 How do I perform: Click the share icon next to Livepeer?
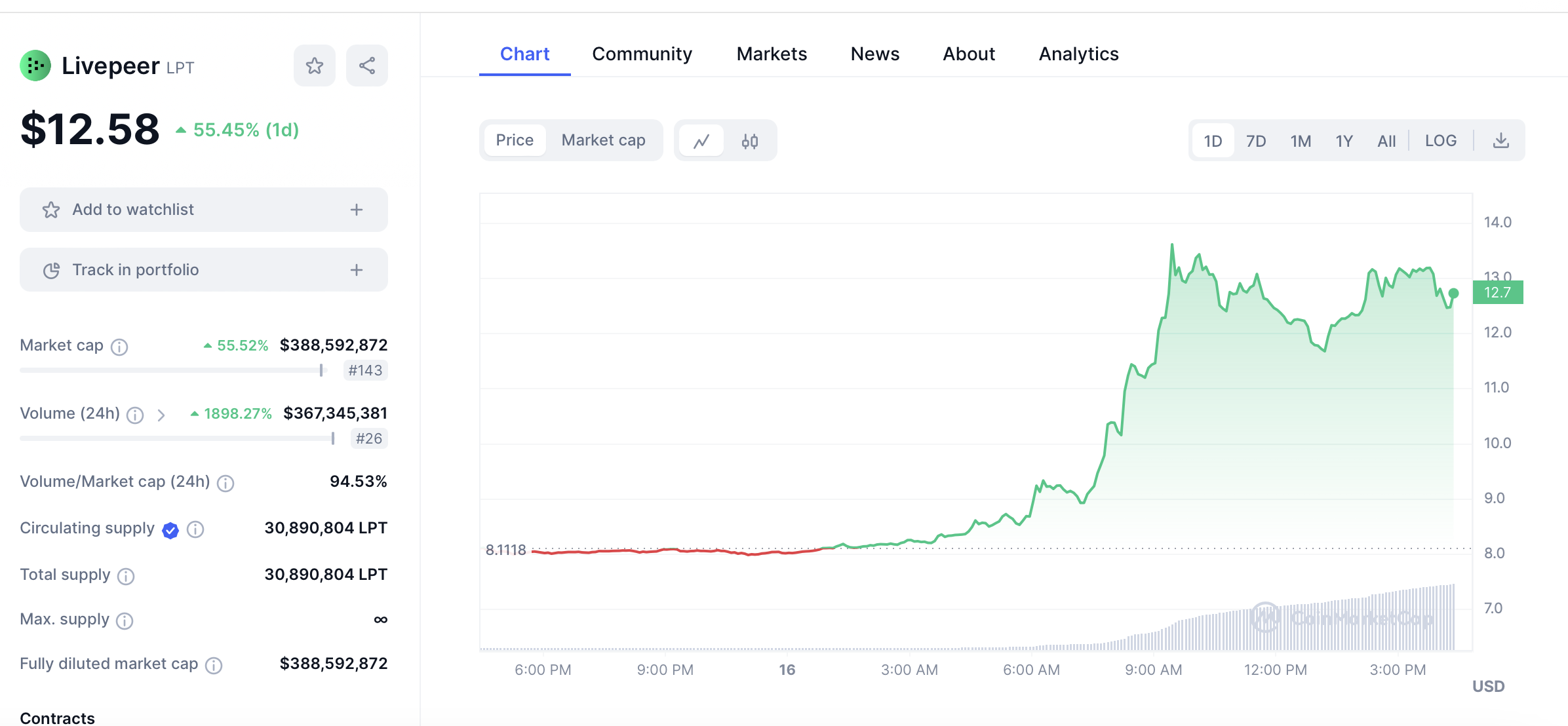[x=367, y=66]
